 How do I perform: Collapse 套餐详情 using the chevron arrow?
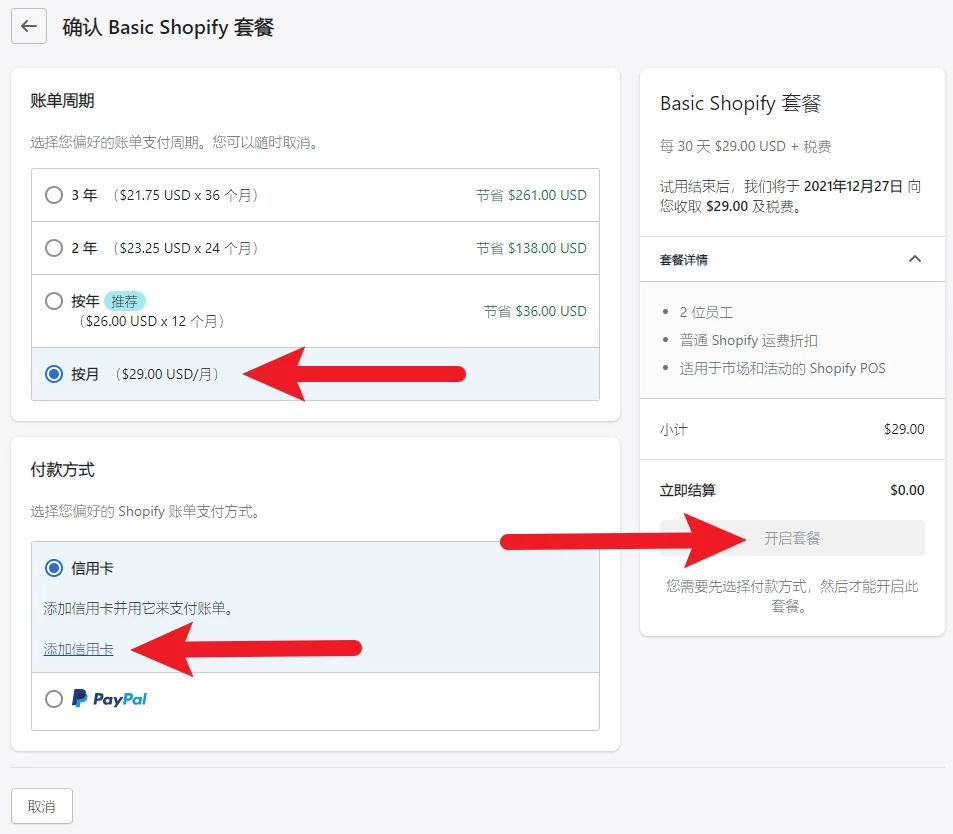coord(914,259)
